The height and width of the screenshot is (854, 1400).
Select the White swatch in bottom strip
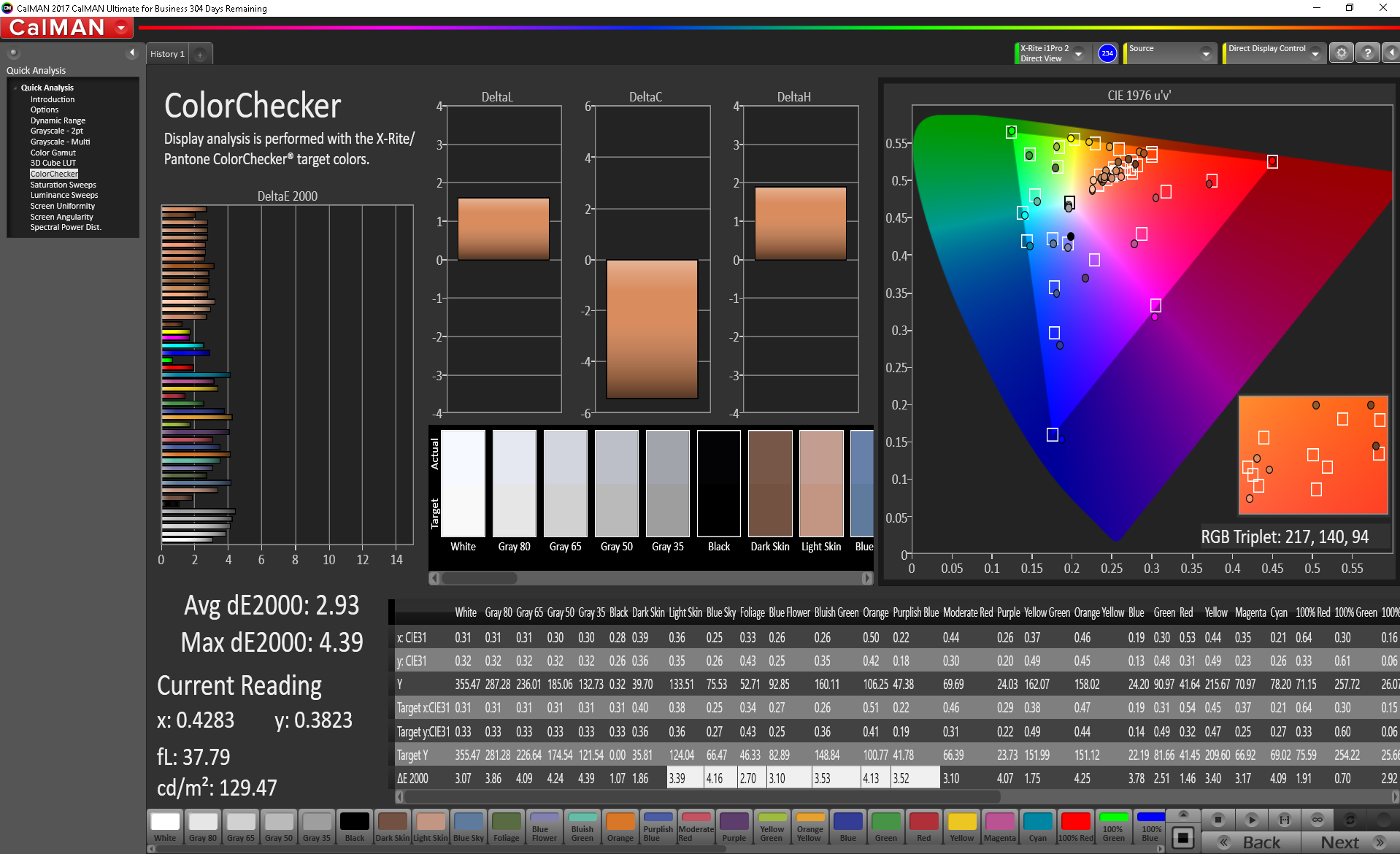(165, 826)
